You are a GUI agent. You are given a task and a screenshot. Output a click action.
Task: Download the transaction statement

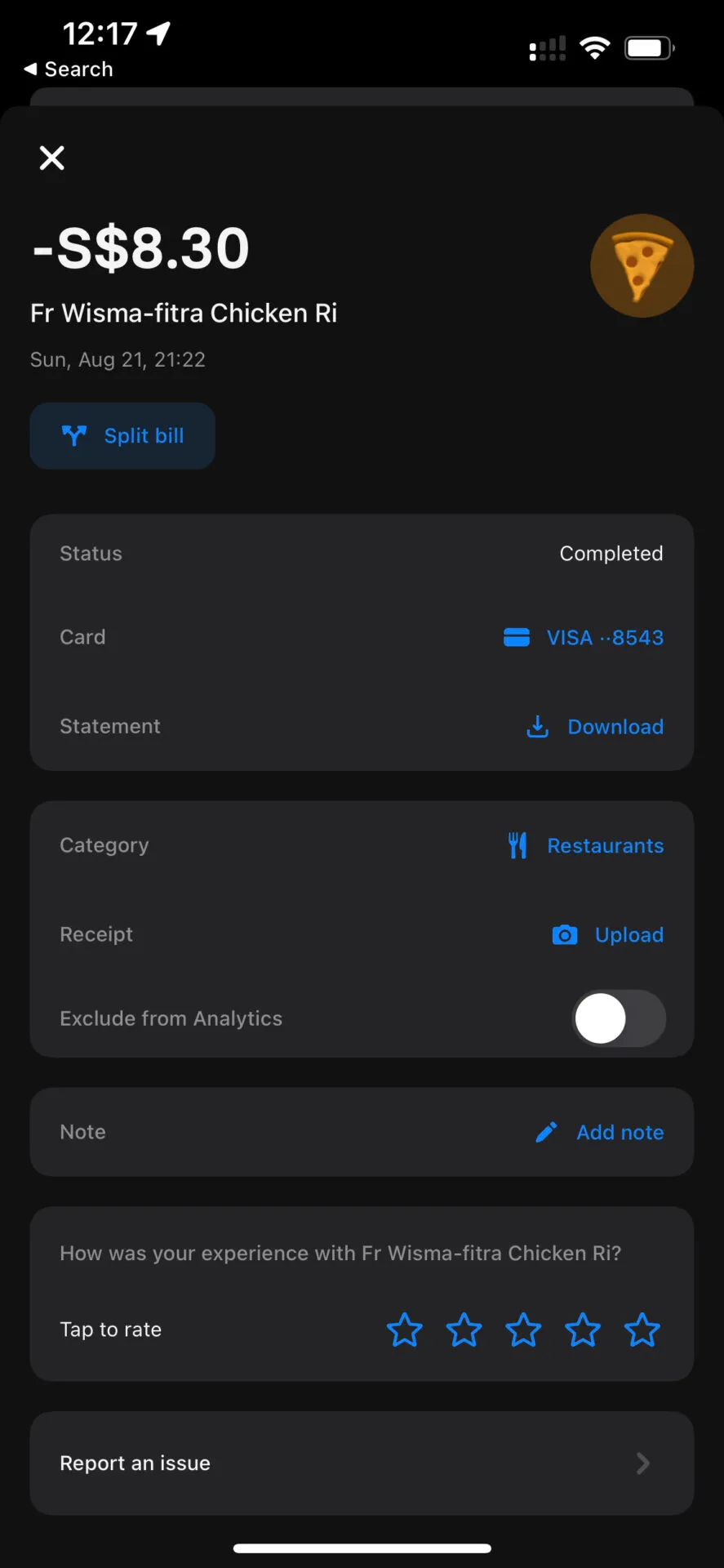pos(615,727)
